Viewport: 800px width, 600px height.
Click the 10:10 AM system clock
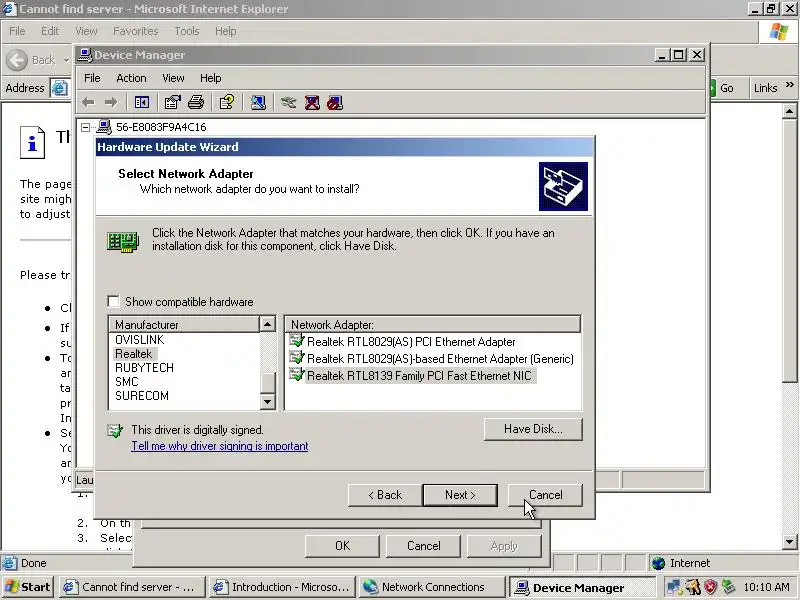[x=766, y=587]
